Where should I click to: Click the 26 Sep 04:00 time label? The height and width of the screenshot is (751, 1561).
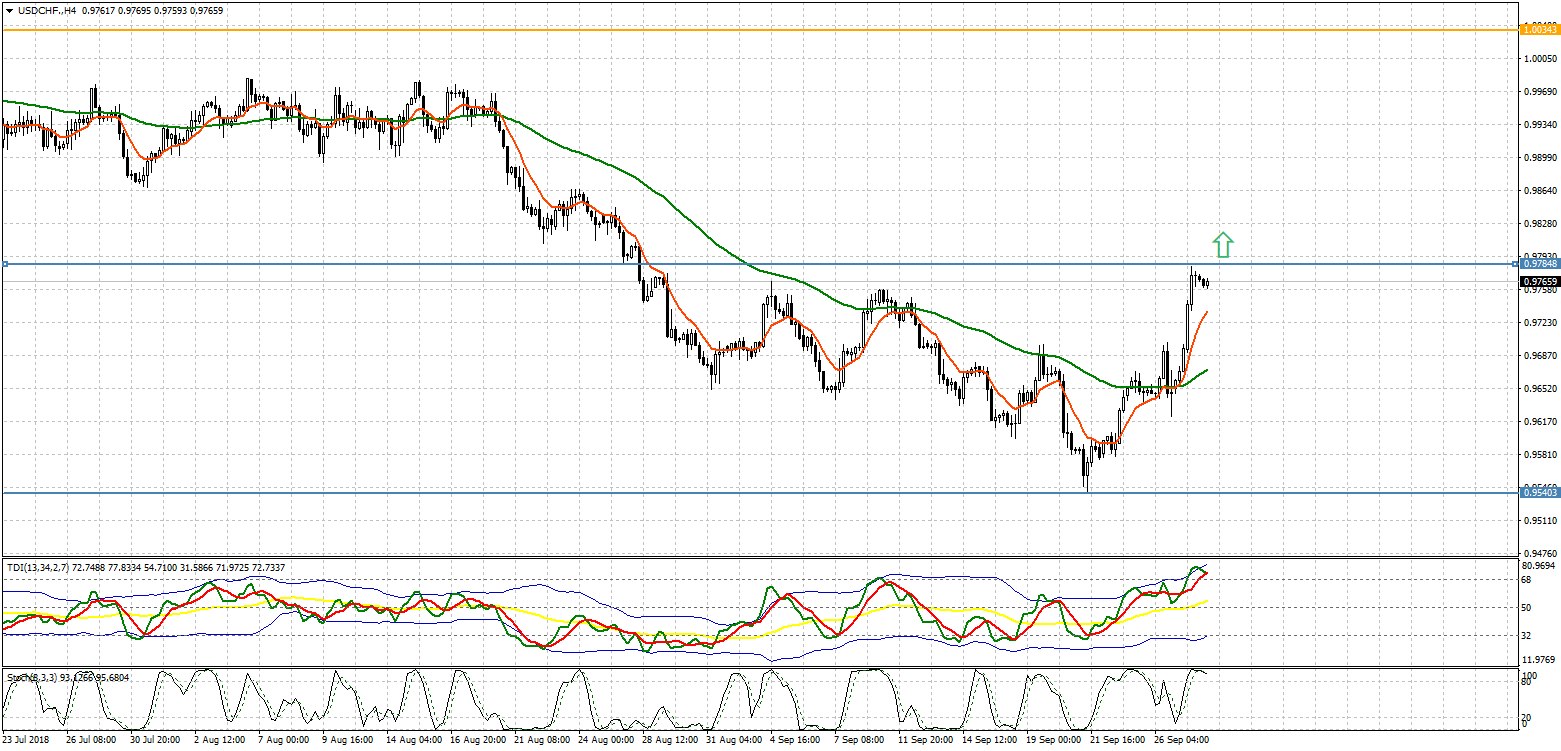1184,741
